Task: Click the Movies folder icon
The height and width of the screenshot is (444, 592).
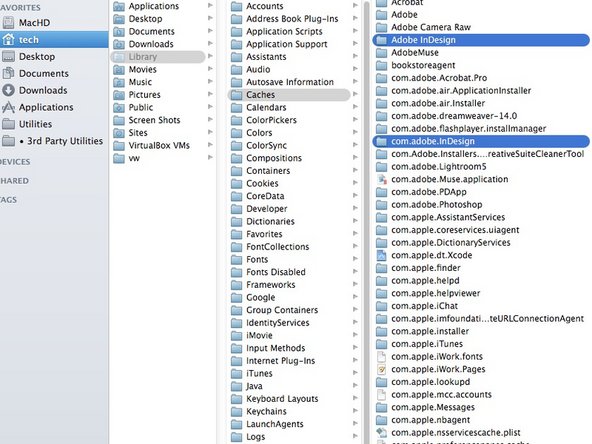Action: 119,69
